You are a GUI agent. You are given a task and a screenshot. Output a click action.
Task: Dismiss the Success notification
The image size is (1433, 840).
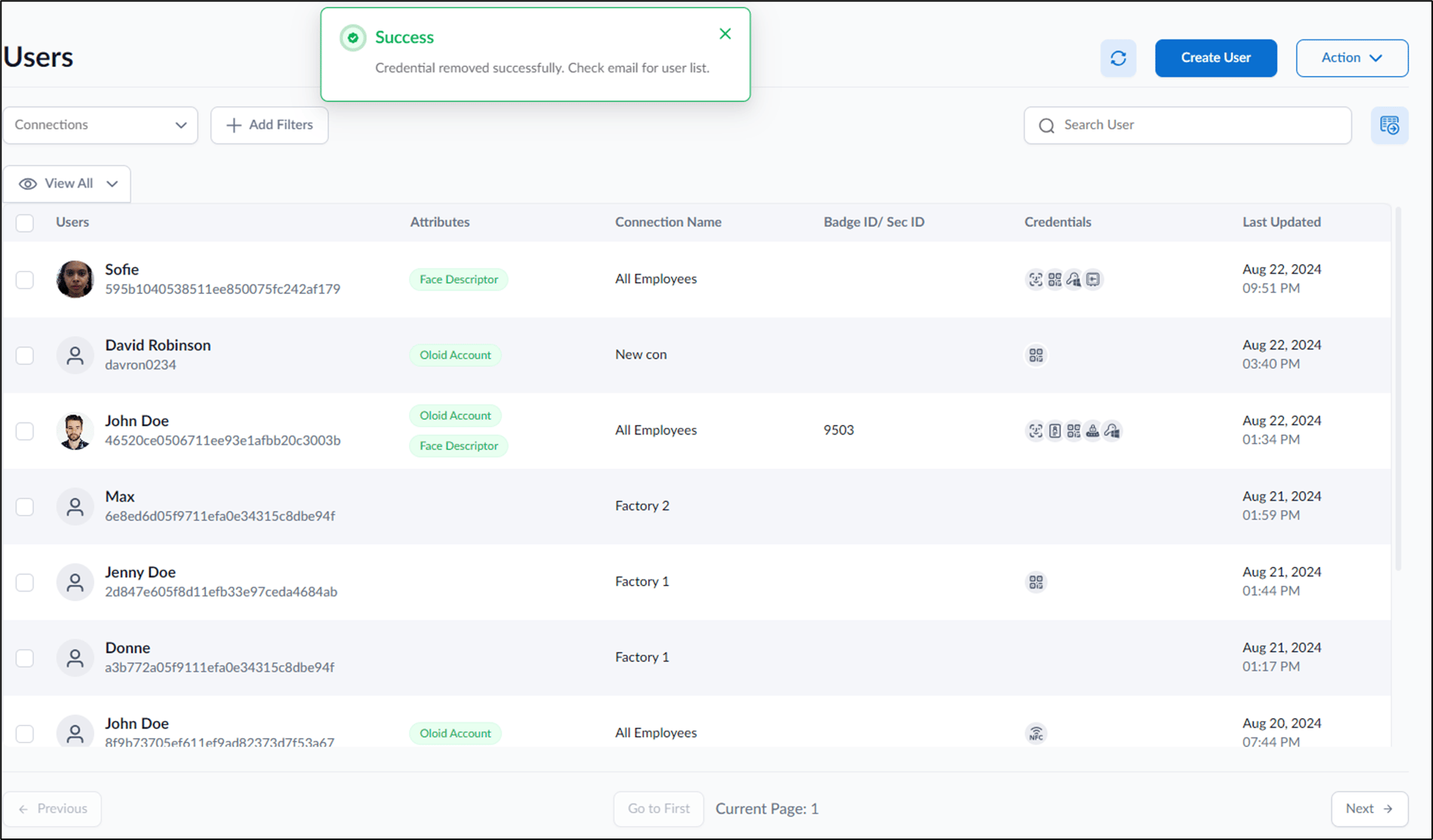point(725,34)
